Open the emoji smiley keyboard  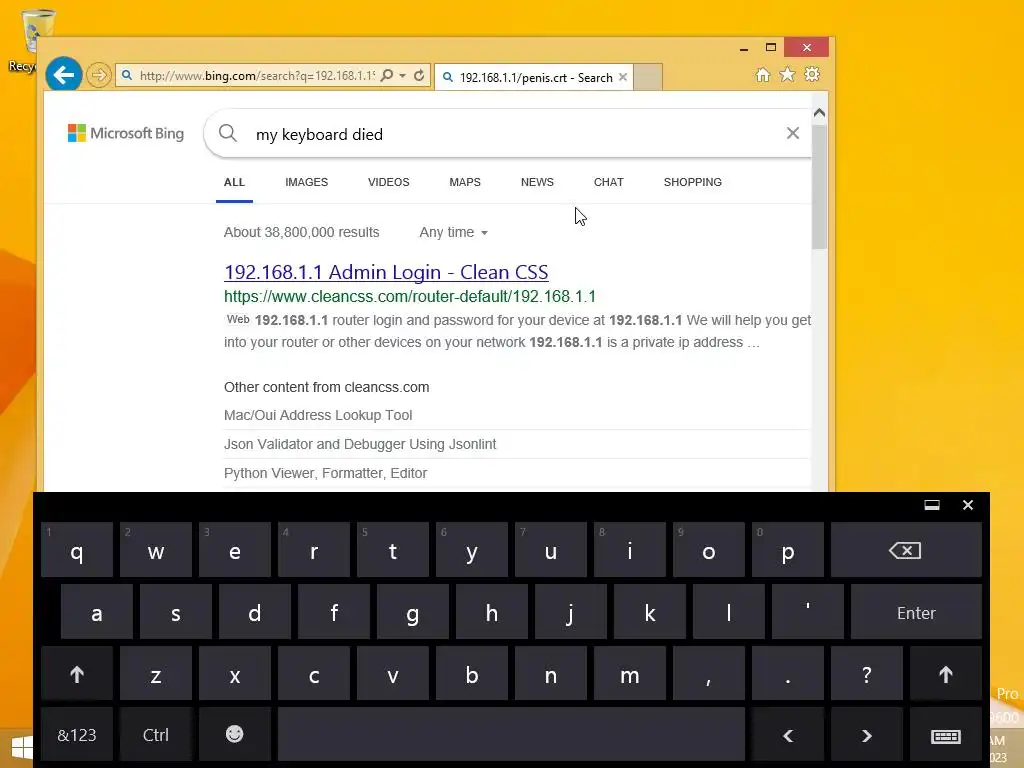click(234, 735)
